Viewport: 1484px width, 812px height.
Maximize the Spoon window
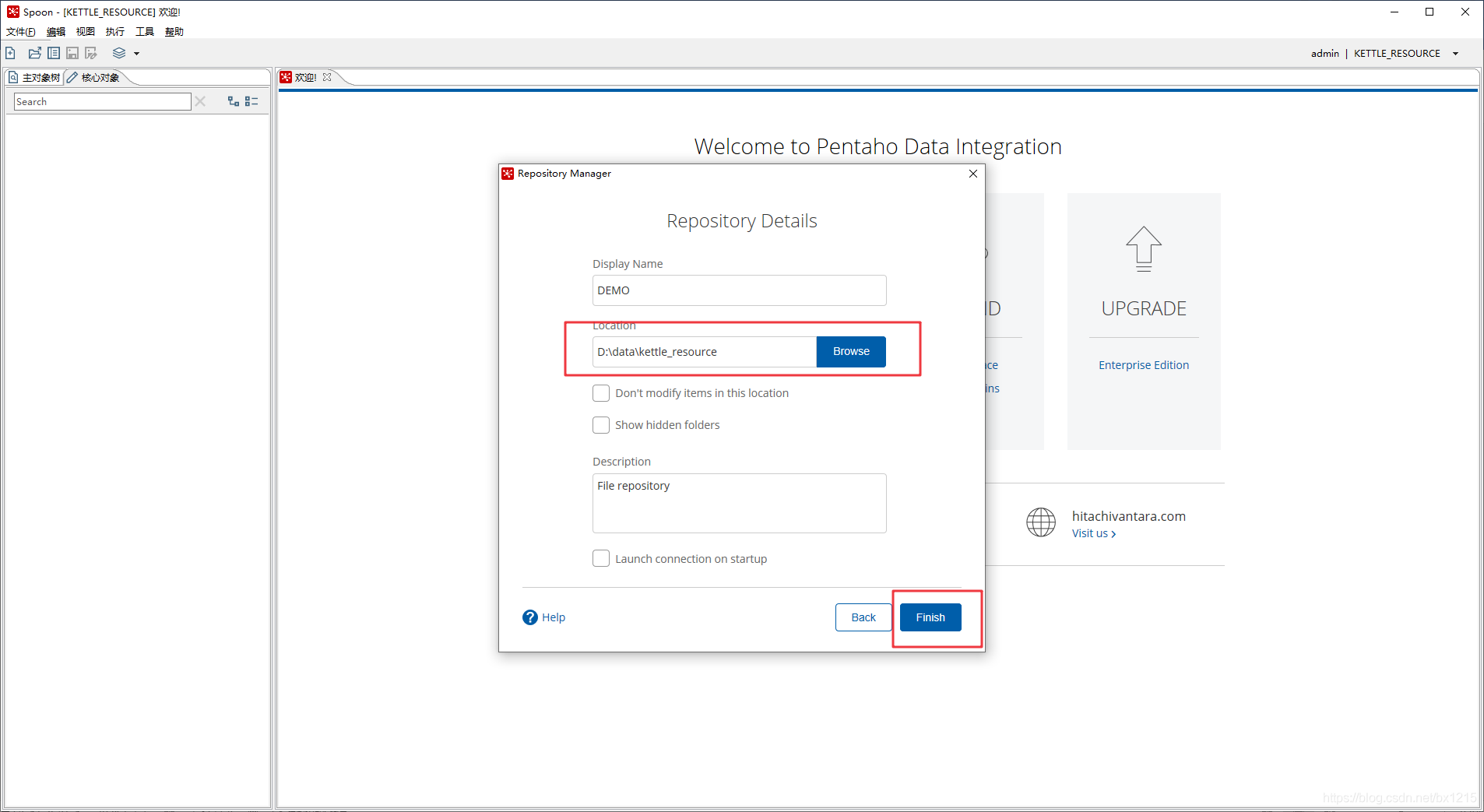point(1429,12)
